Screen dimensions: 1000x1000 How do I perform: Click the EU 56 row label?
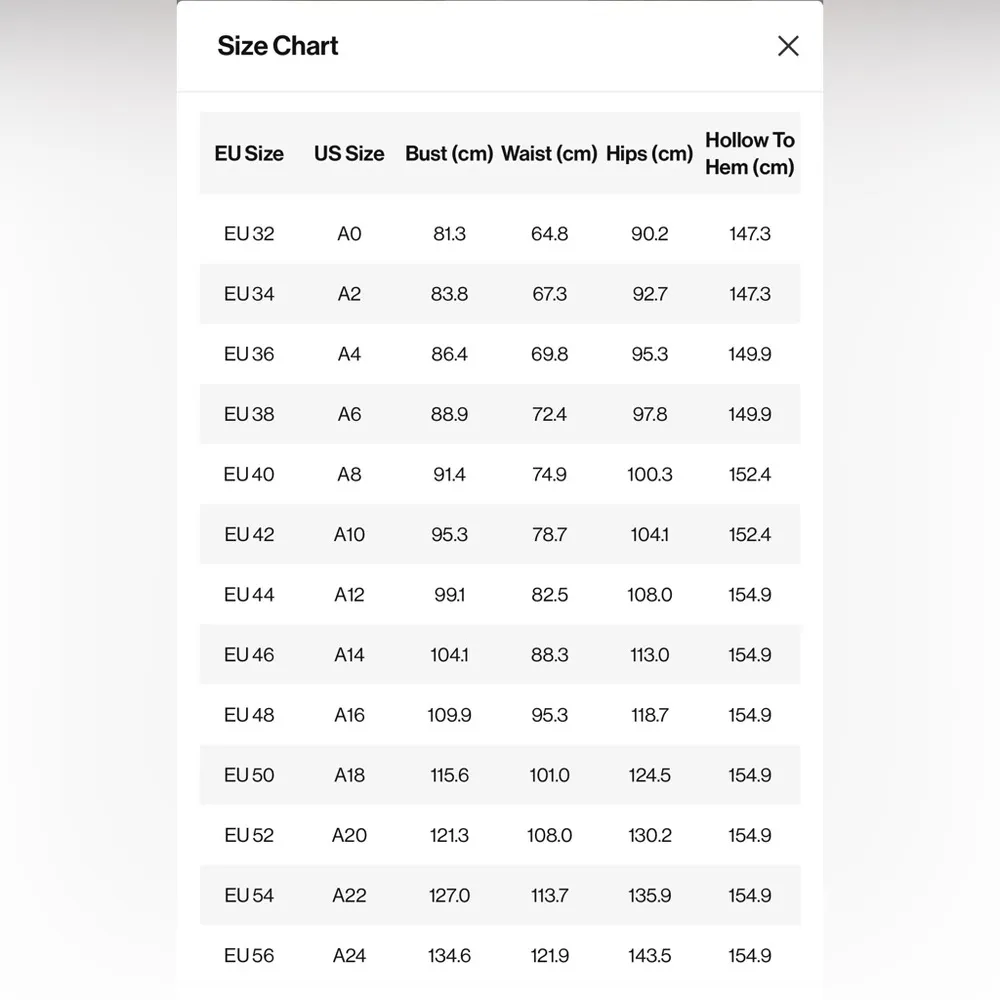tap(249, 956)
